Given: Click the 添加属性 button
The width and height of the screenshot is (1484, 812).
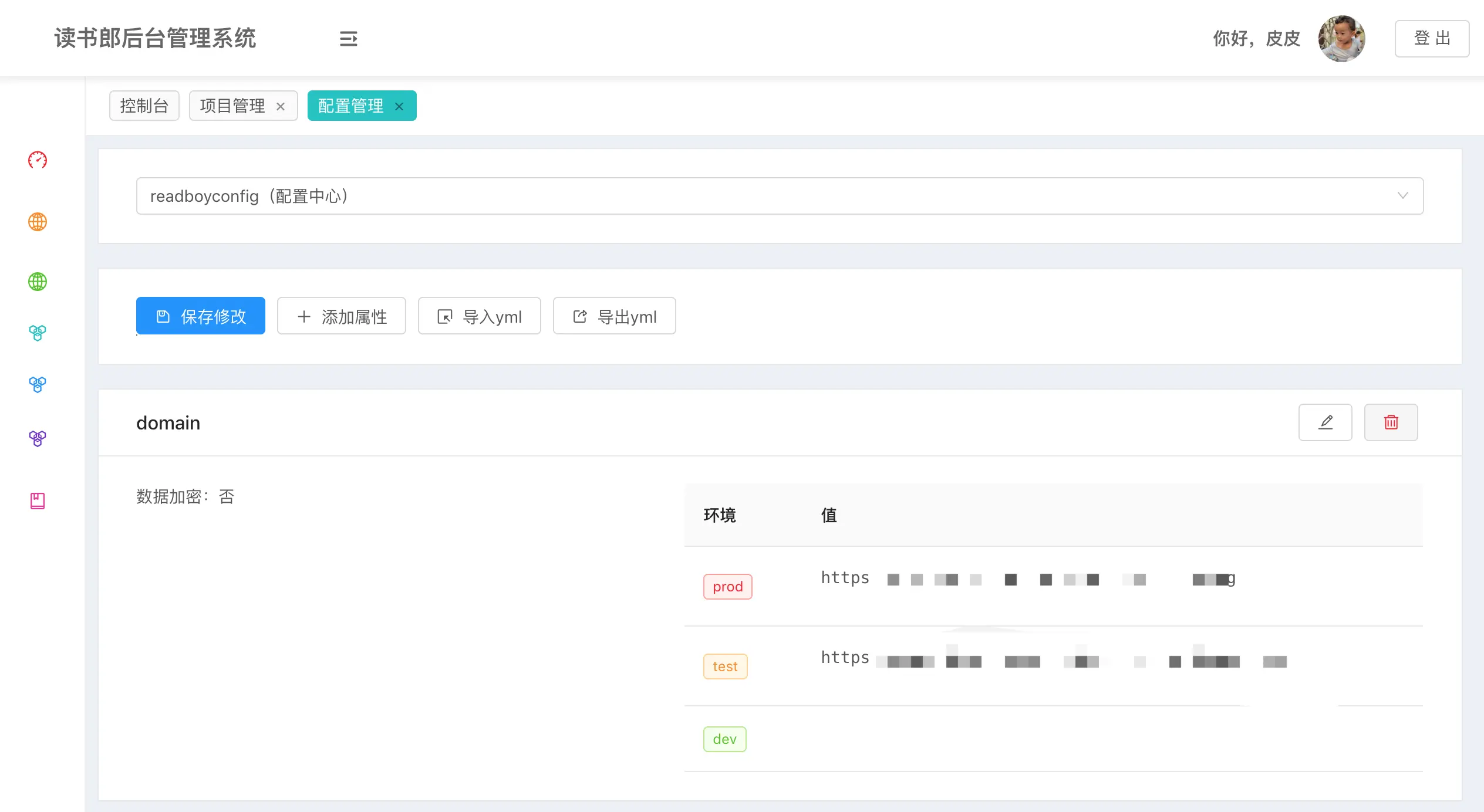Looking at the screenshot, I should tap(342, 316).
